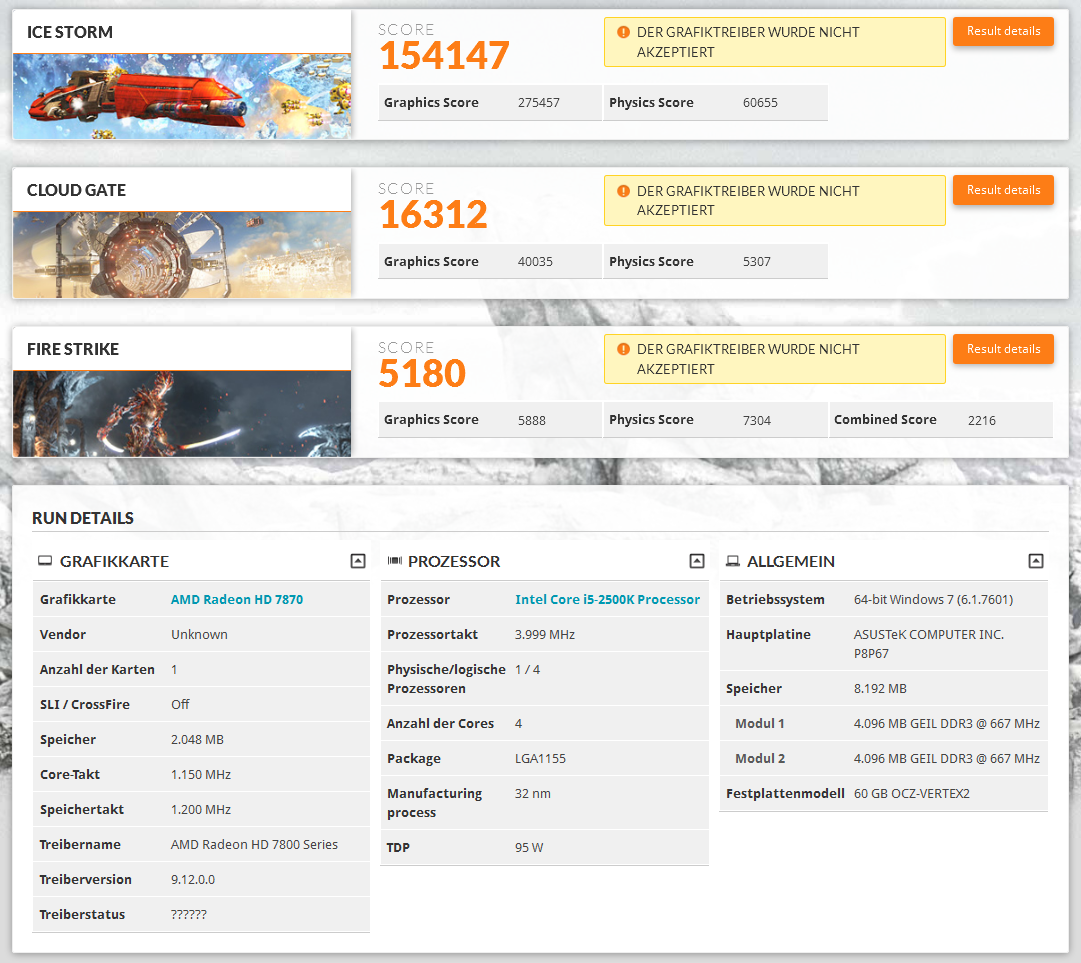Collapse the Allgemein section
Screen dimensions: 1081x963
pyautogui.click(x=1035, y=561)
